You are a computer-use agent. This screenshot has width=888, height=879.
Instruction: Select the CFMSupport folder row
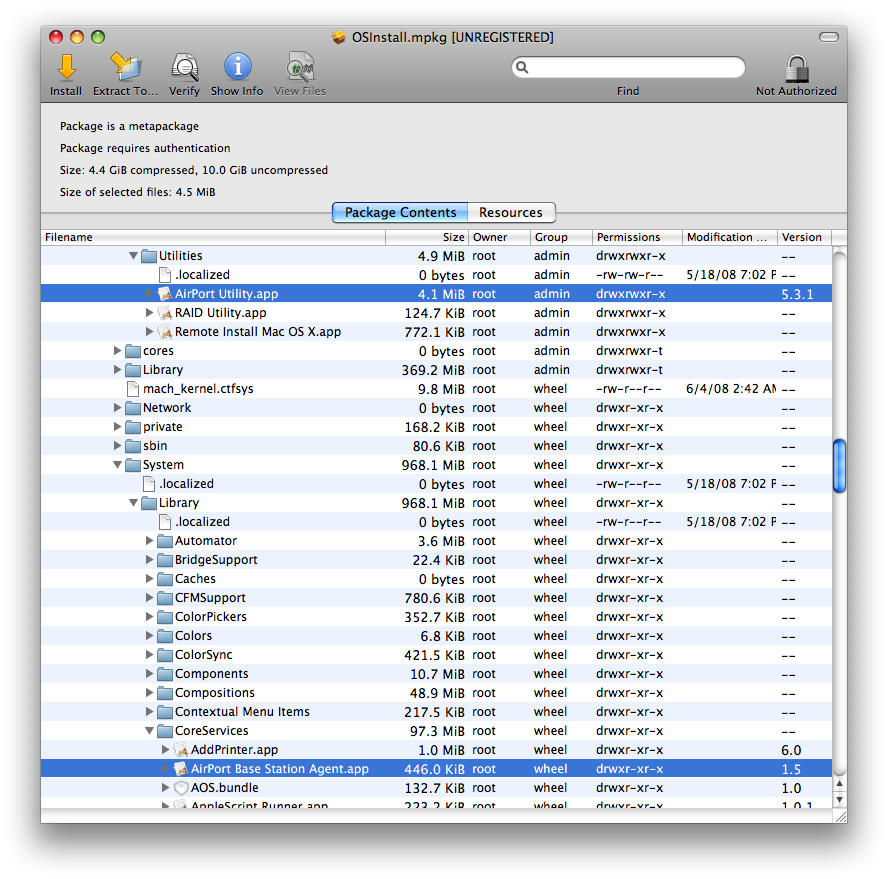click(x=437, y=598)
